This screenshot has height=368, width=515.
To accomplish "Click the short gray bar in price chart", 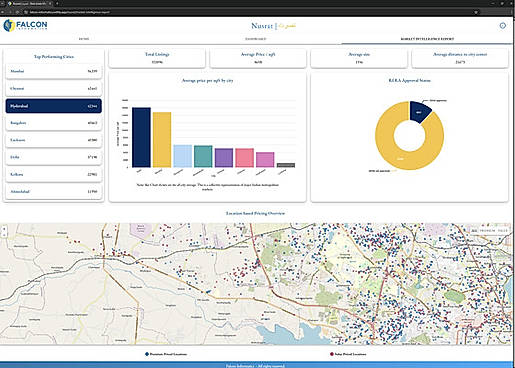I will pyautogui.click(x=286, y=165).
